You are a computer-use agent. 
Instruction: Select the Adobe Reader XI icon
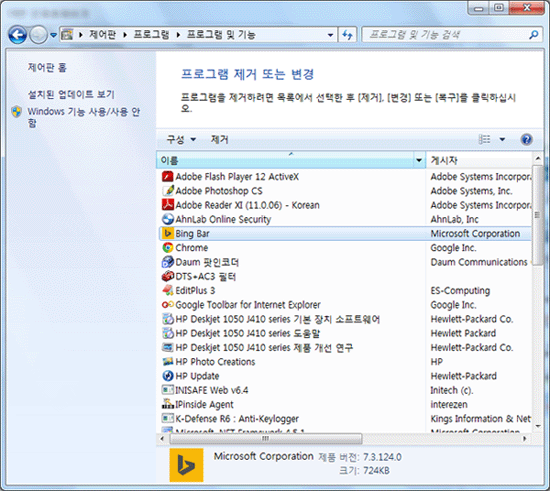pos(168,205)
